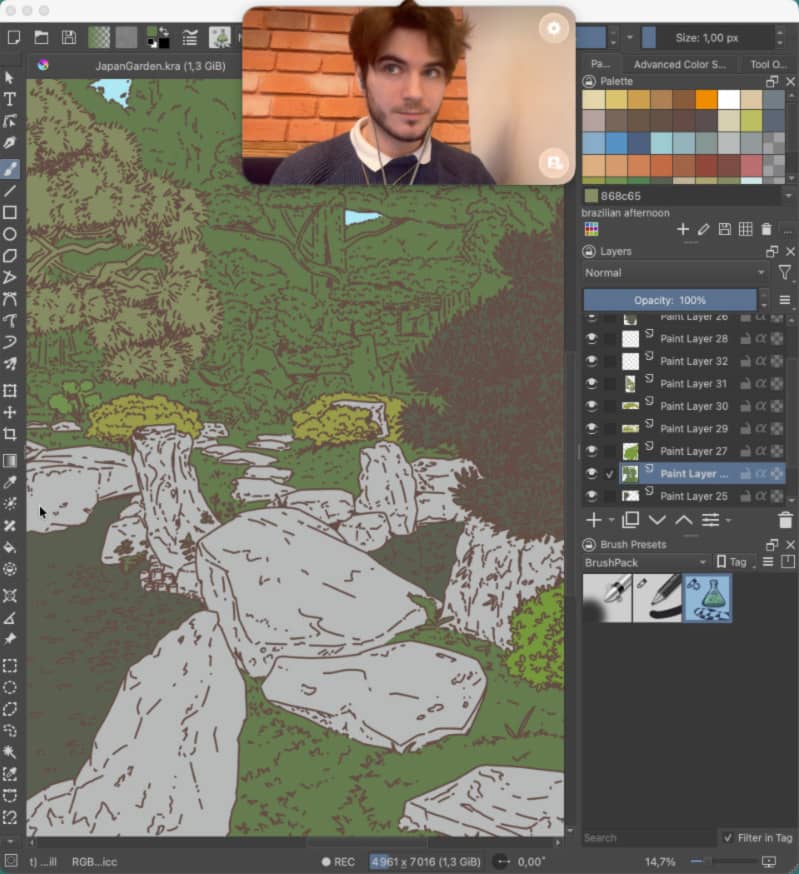
Task: Pick the orange swatch in the palette
Action: tap(706, 99)
